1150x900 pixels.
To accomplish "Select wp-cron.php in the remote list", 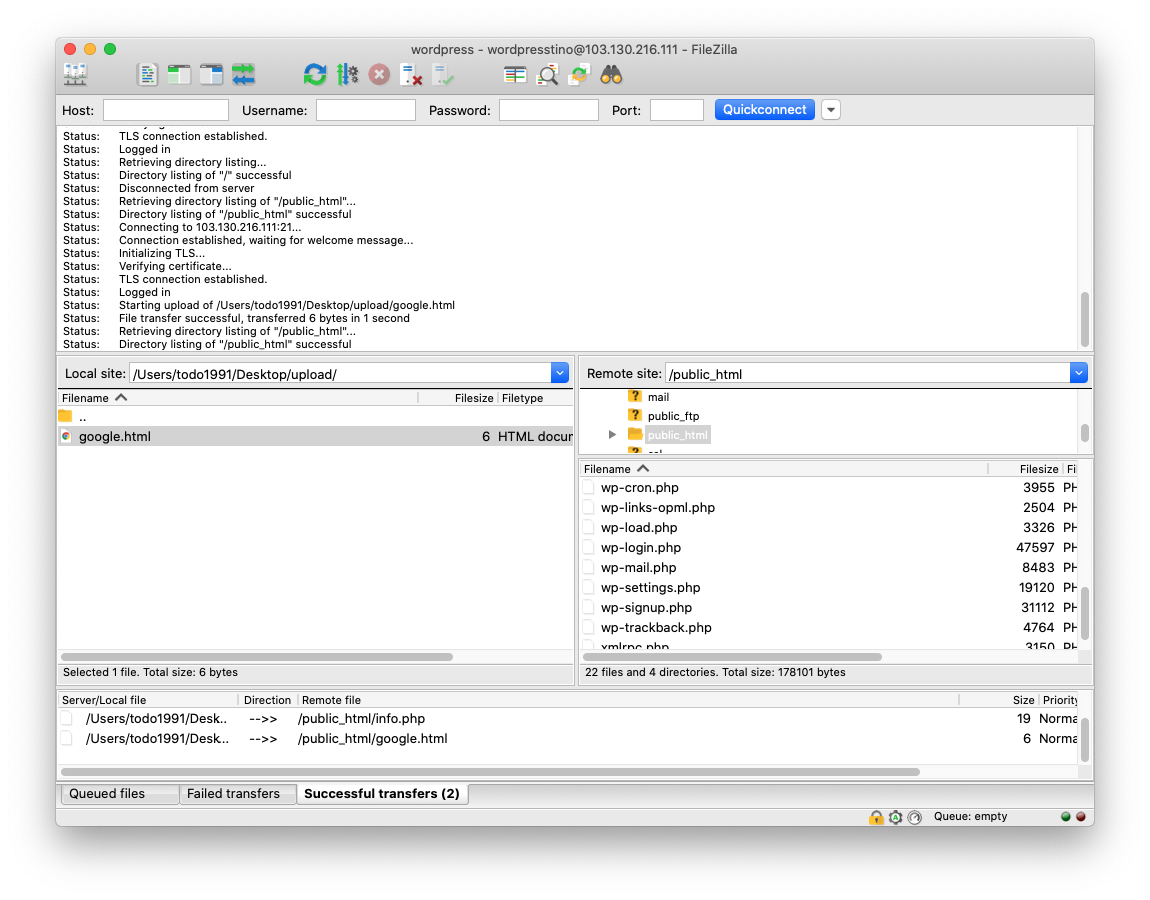I will 829,488.
